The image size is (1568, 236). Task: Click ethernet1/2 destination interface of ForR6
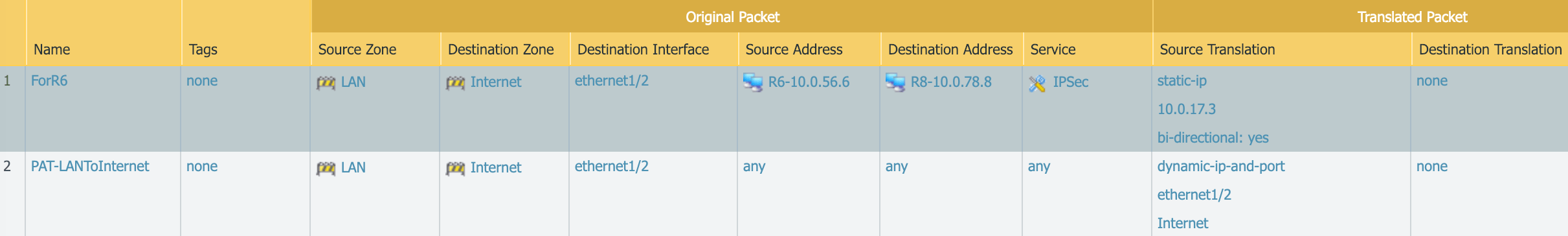[612, 81]
